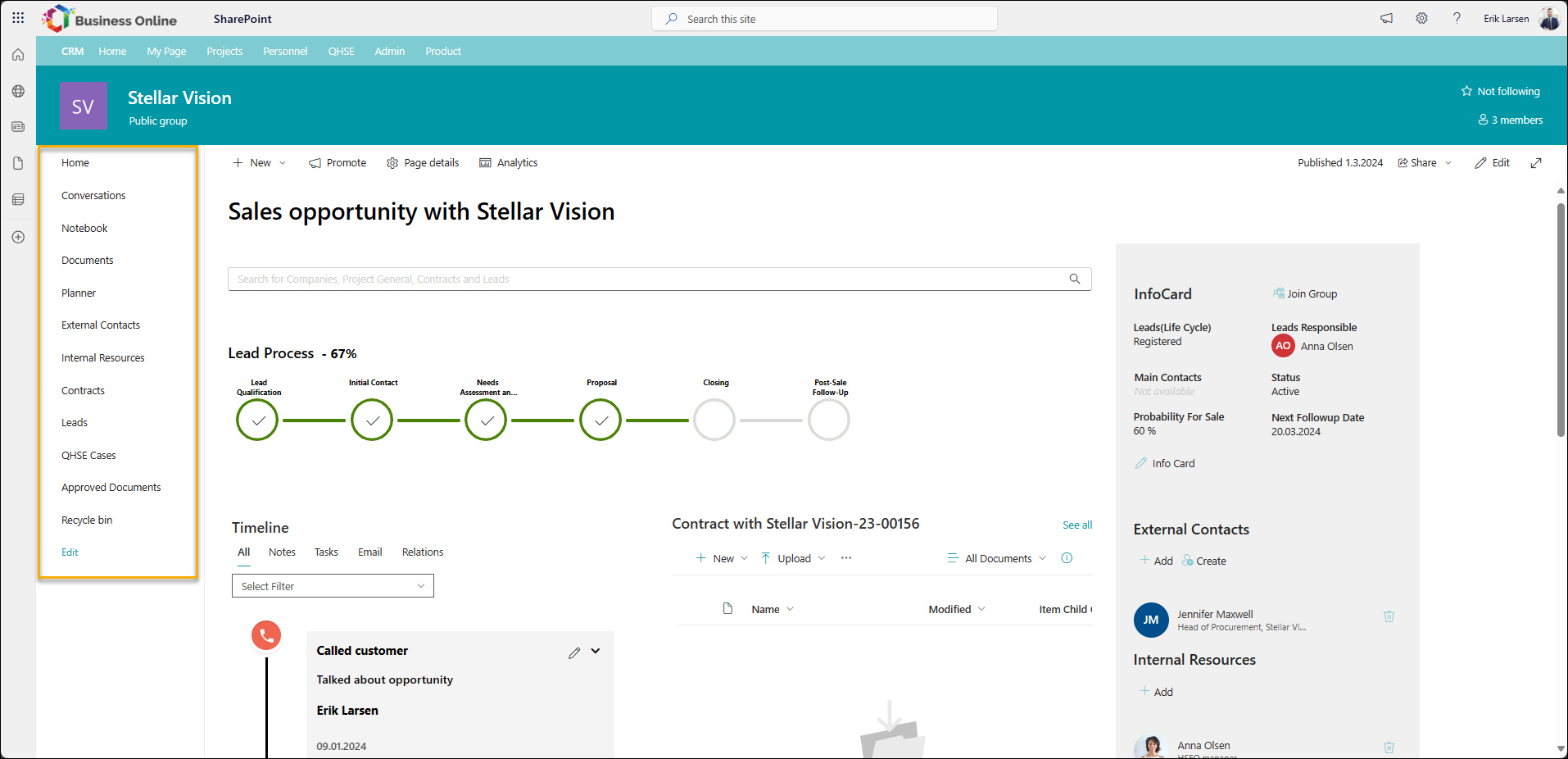Click the globe icon in left rail
The height and width of the screenshot is (759, 1568).
[x=18, y=91]
